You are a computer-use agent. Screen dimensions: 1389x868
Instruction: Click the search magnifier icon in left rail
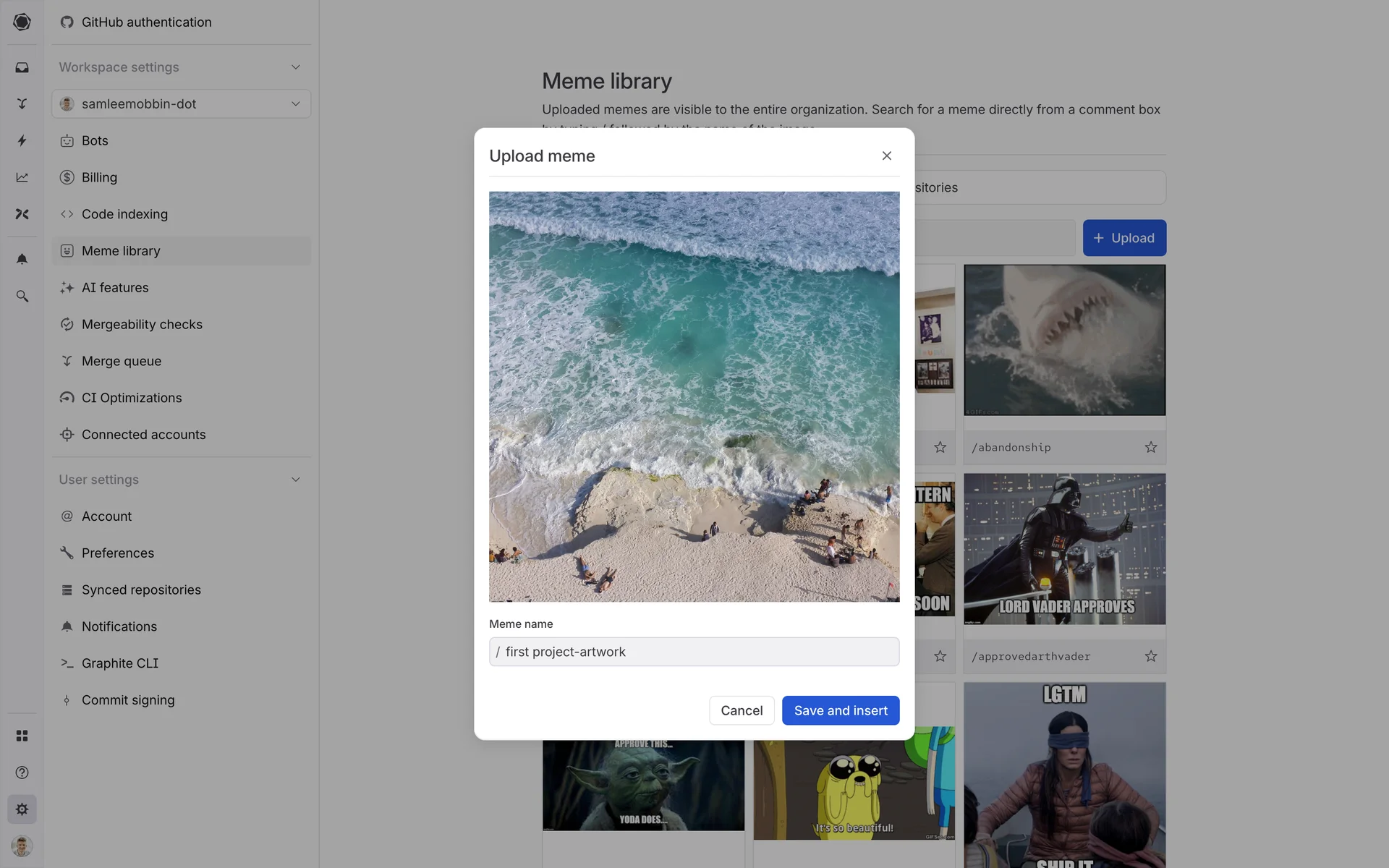22,296
